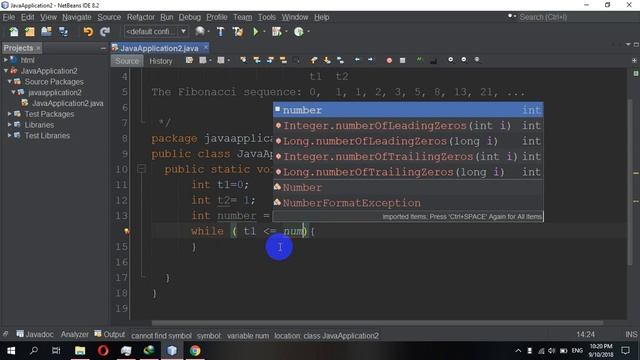Image resolution: width=640 pixels, height=360 pixels.
Task: Open the Tools menu
Action: tap(267, 17)
